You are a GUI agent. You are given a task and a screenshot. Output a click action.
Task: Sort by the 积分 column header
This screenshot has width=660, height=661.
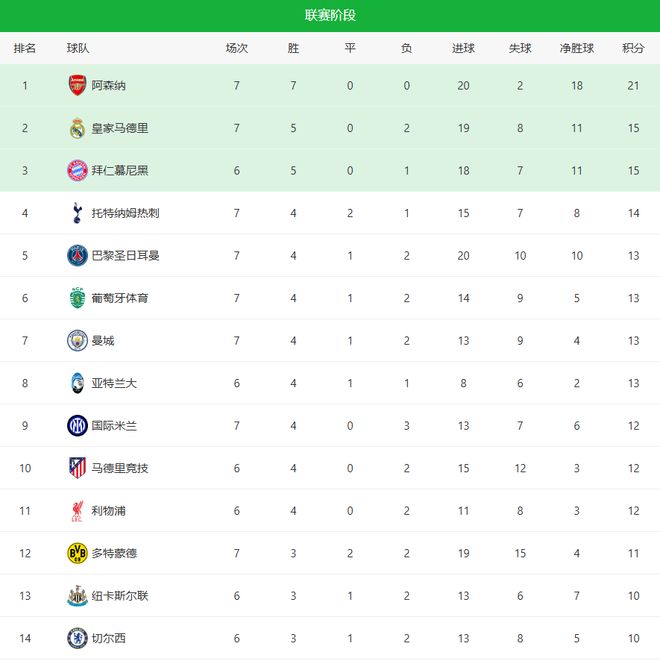[633, 48]
